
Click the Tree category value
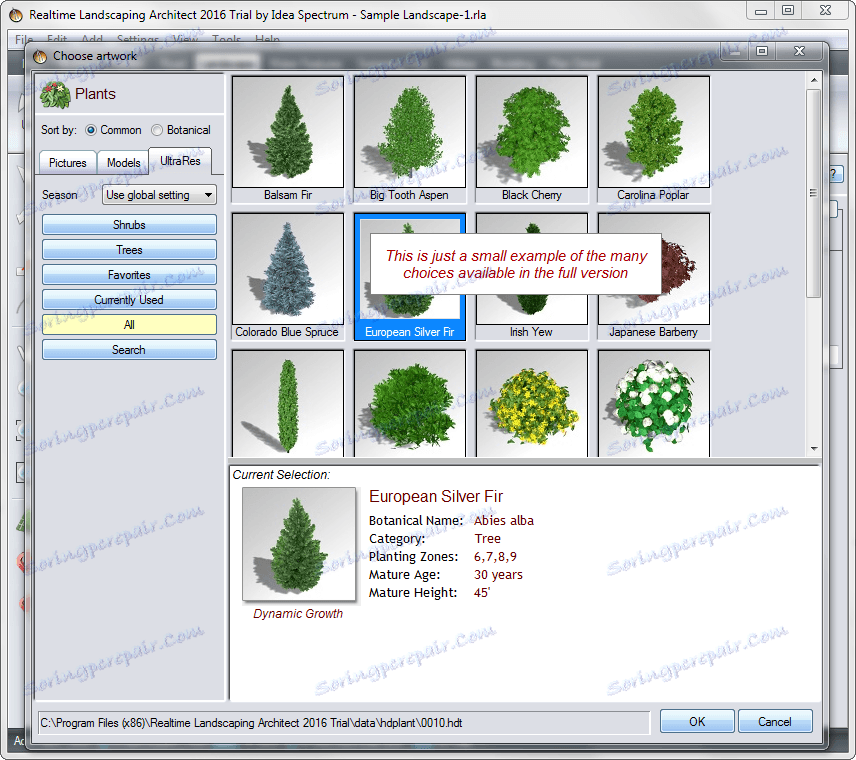(488, 538)
